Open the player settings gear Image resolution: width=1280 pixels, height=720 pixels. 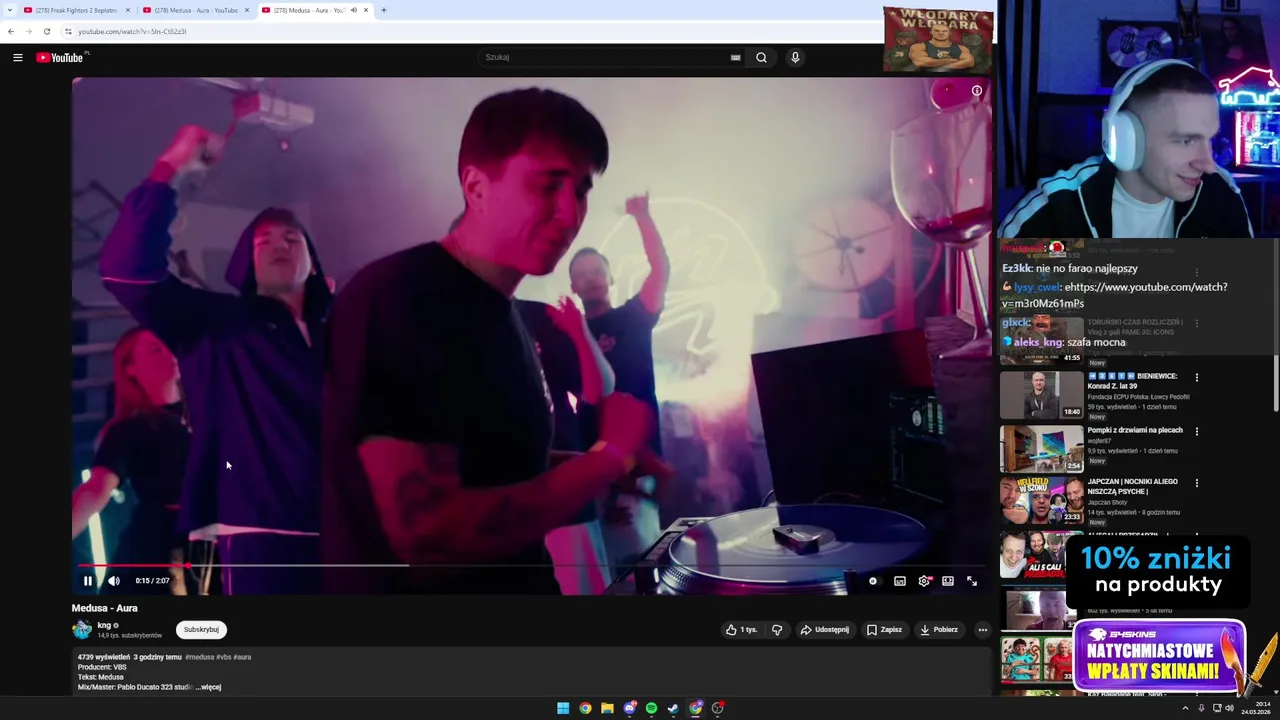tap(924, 581)
